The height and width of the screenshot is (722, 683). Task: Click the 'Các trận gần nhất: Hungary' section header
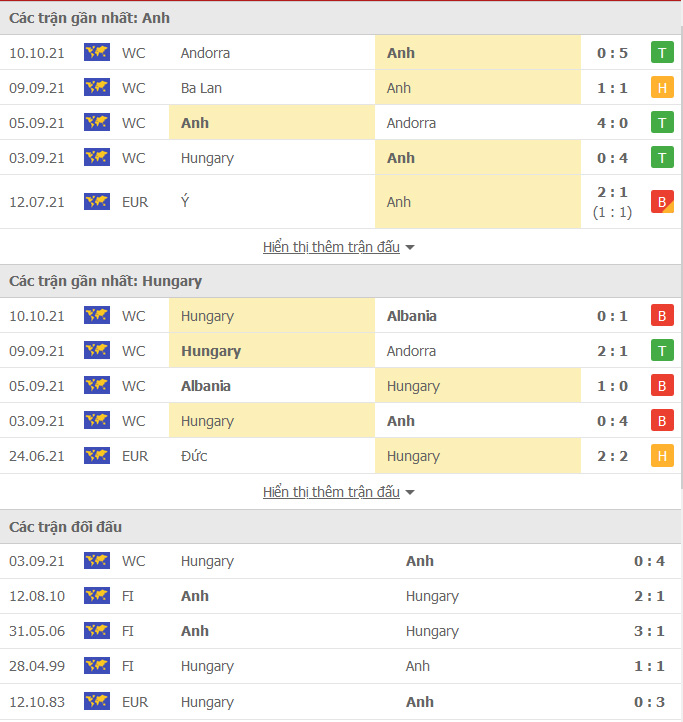tap(105, 281)
